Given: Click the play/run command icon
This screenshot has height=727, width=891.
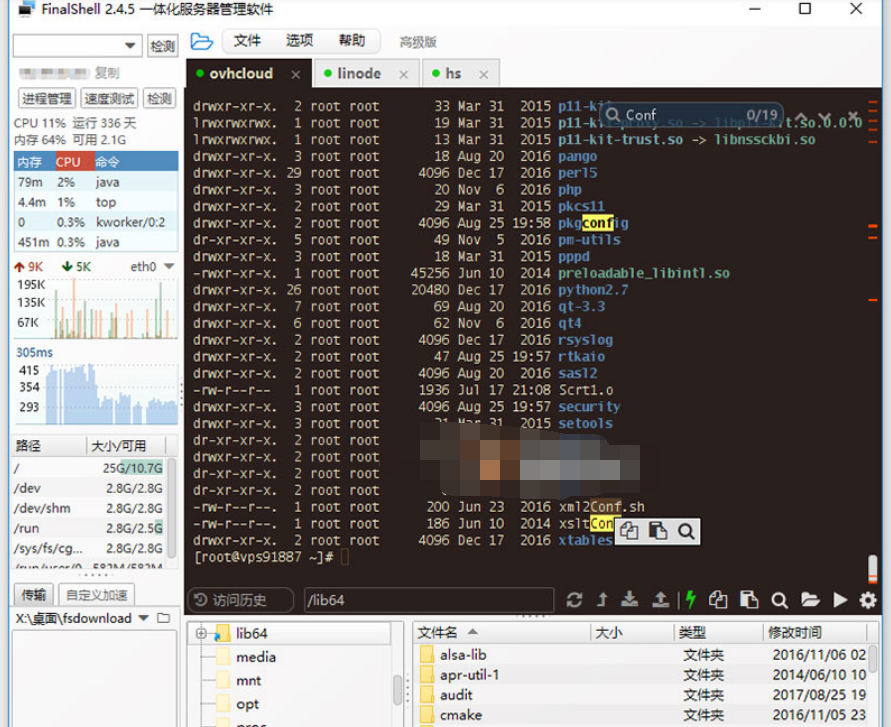Looking at the screenshot, I should click(839, 600).
